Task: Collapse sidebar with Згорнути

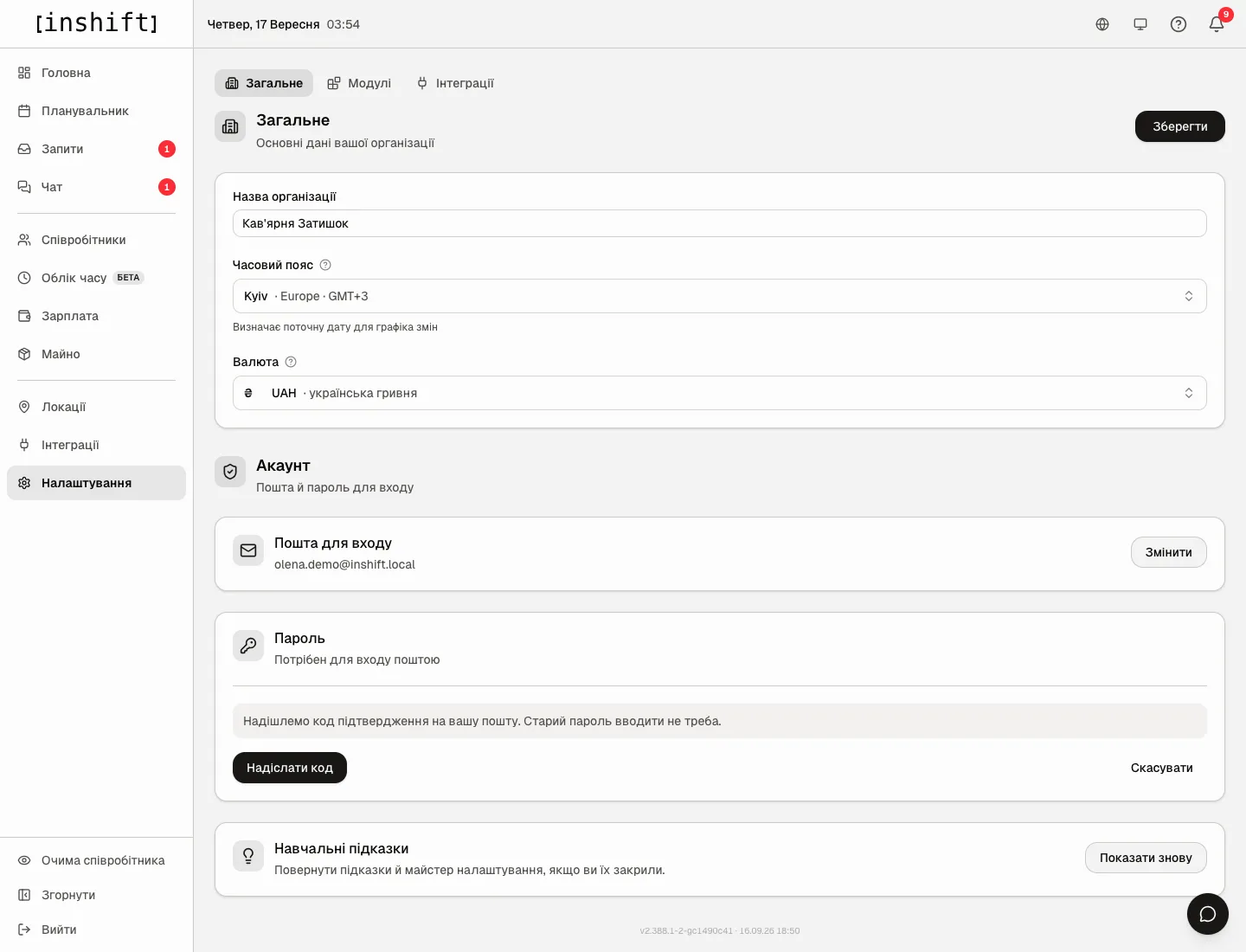Action: 96,895
